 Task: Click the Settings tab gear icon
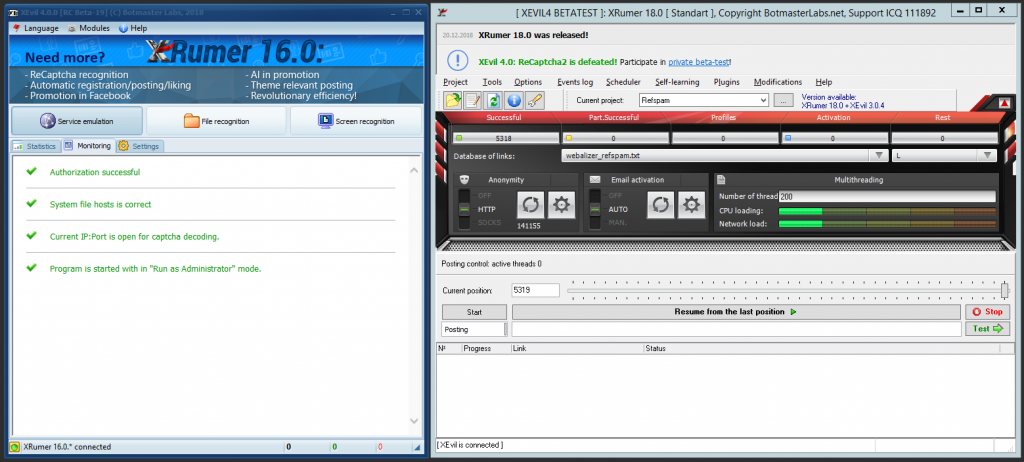[x=123, y=146]
